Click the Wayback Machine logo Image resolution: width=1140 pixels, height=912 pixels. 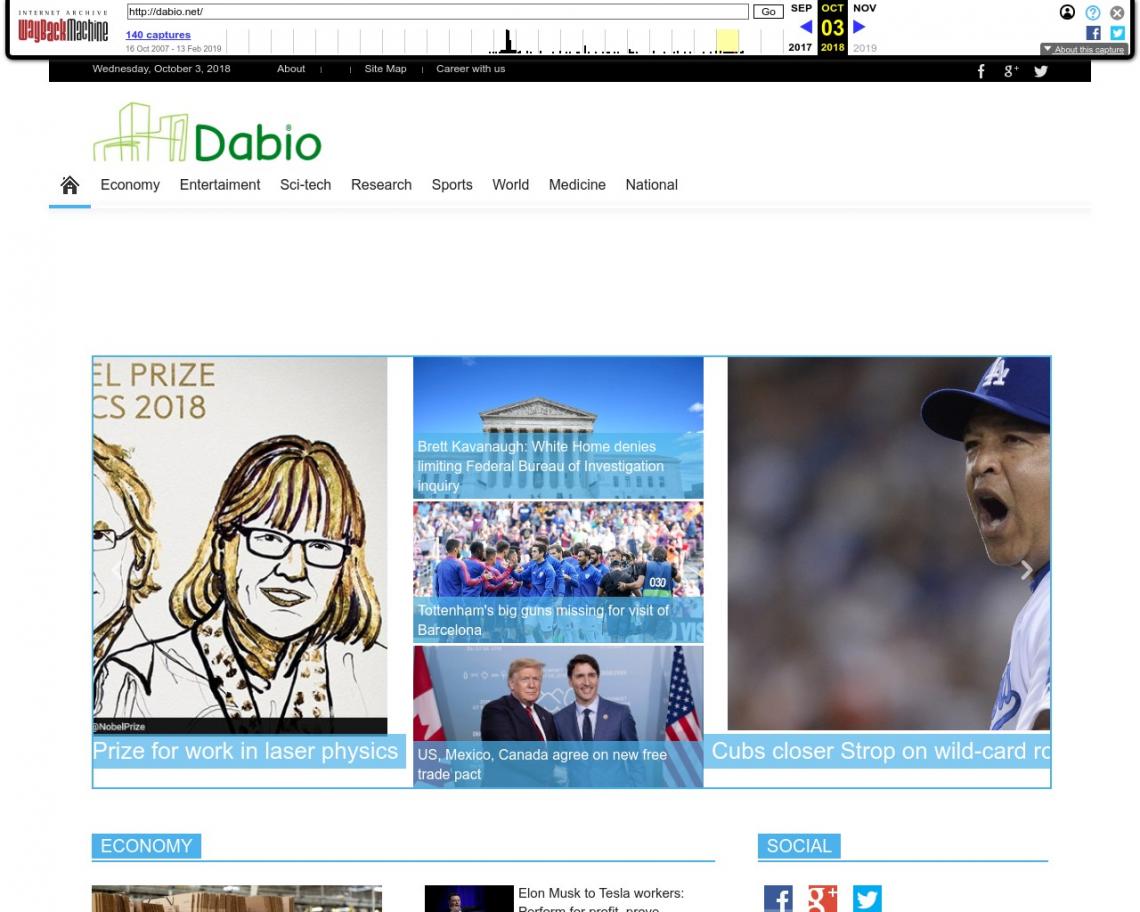[x=63, y=27]
